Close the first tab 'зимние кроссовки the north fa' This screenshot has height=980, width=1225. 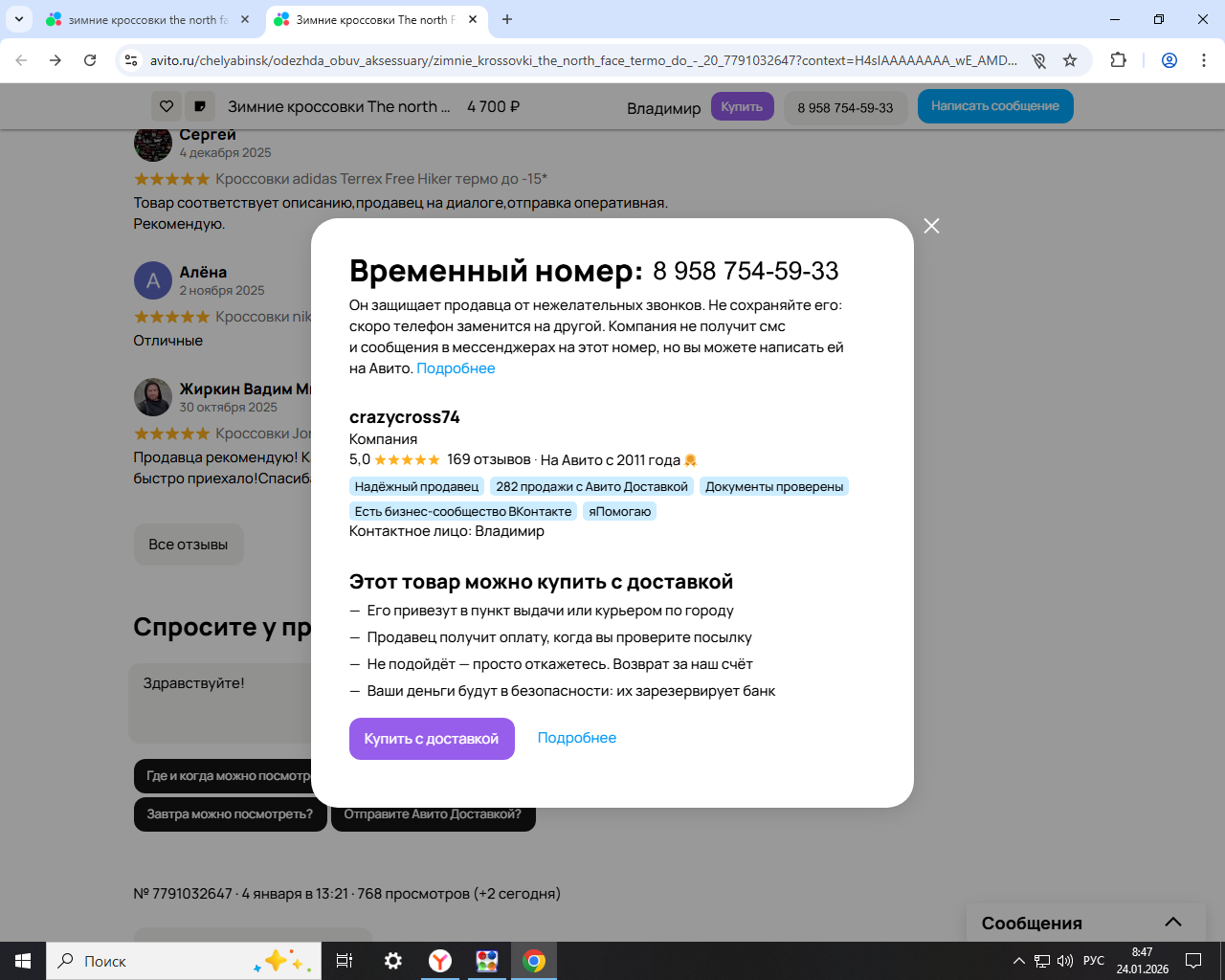click(245, 19)
